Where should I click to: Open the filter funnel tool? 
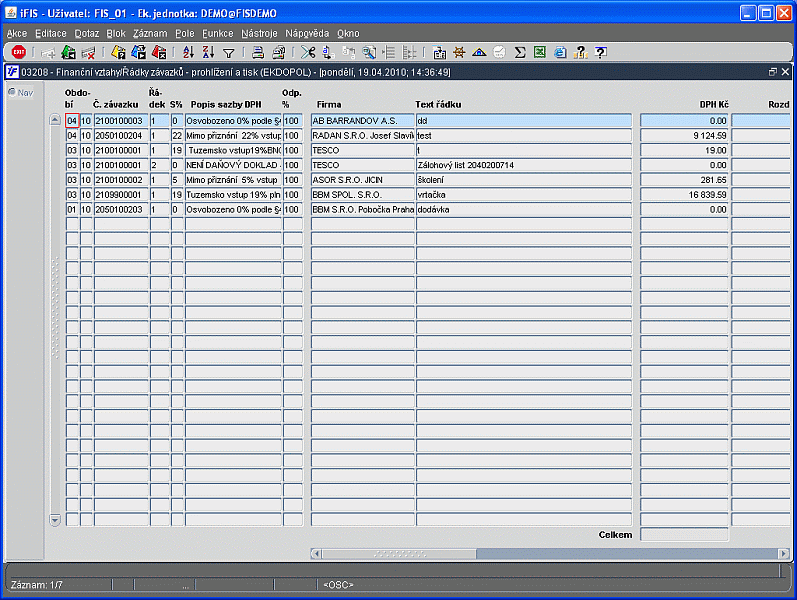229,52
